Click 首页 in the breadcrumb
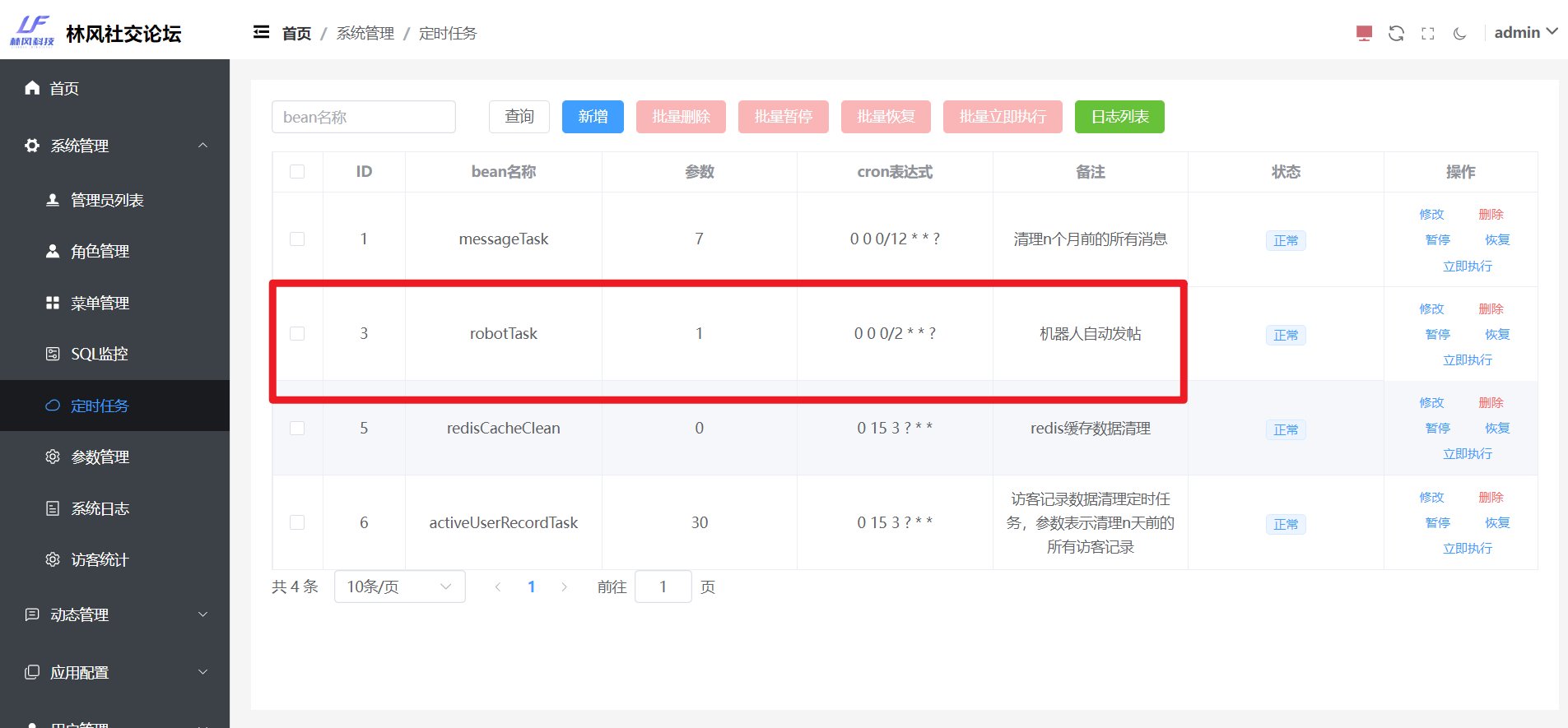 coord(296,33)
